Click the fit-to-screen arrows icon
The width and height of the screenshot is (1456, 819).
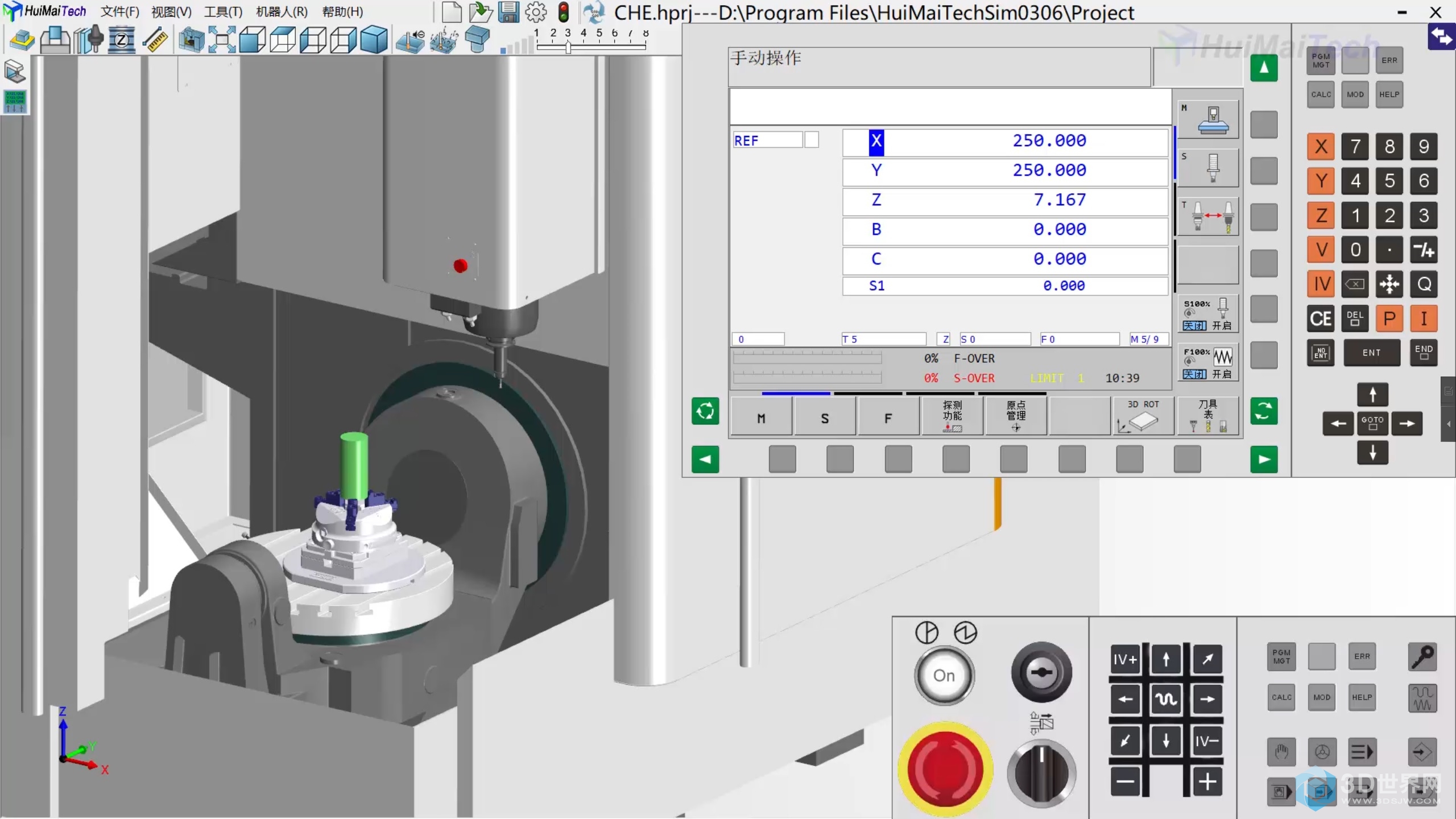pyautogui.click(x=222, y=40)
